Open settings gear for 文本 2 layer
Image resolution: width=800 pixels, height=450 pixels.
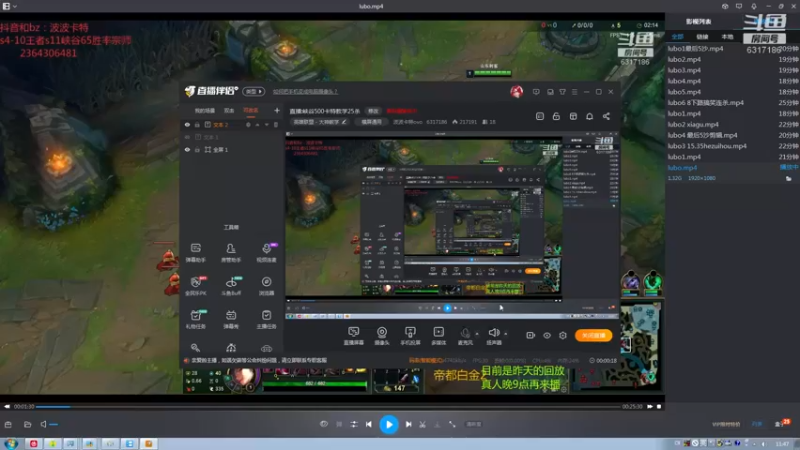point(248,125)
